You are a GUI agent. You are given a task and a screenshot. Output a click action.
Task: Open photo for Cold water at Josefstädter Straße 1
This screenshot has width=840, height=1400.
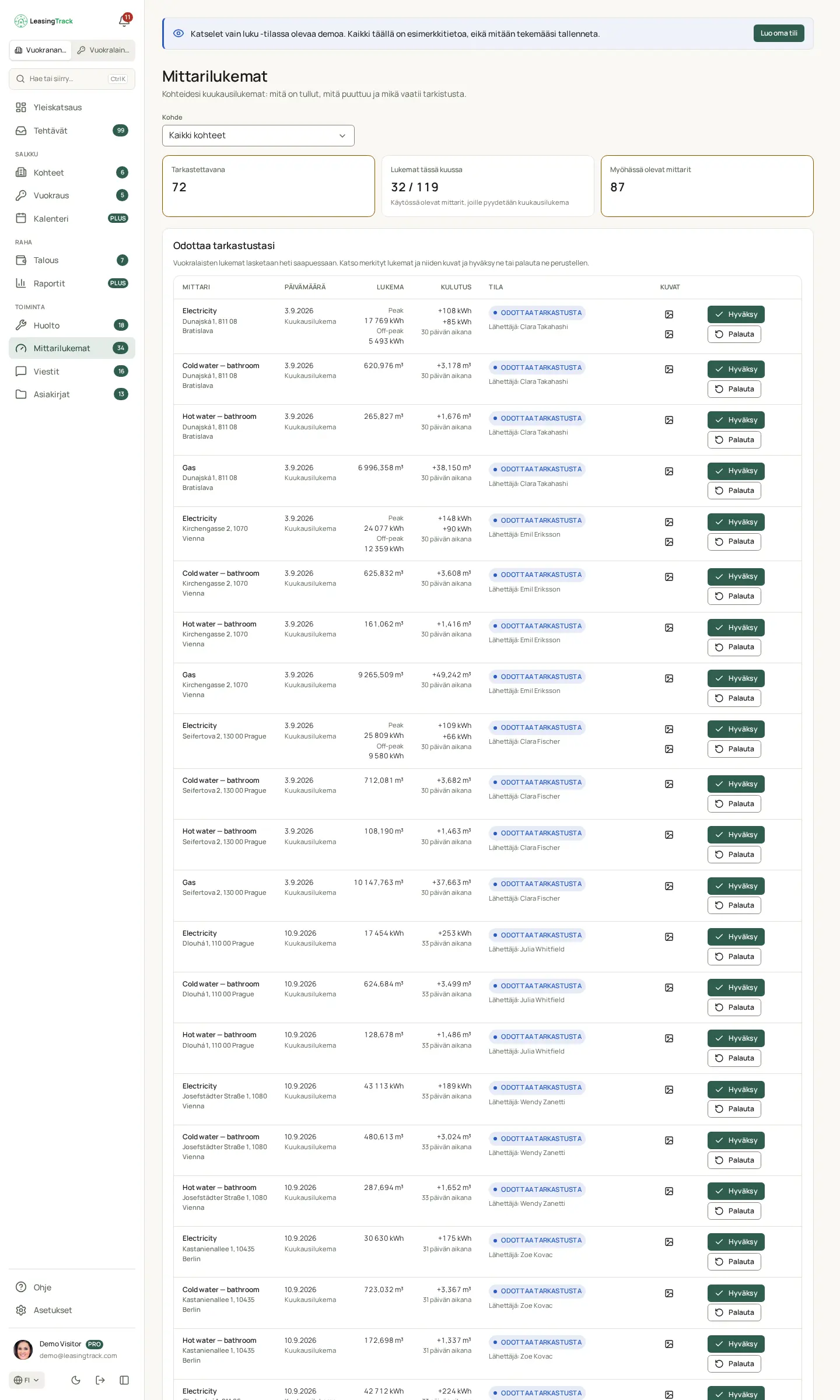coord(669,1140)
